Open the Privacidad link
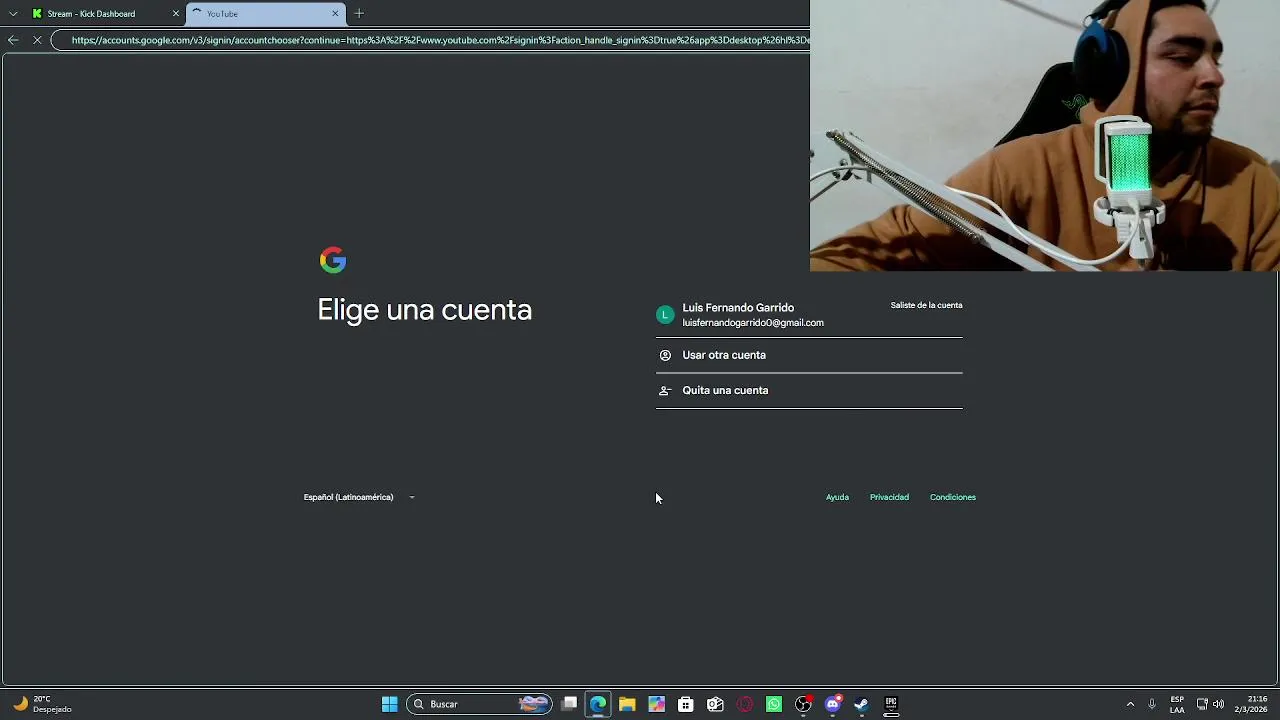The width and height of the screenshot is (1280, 720). pyautogui.click(x=889, y=497)
